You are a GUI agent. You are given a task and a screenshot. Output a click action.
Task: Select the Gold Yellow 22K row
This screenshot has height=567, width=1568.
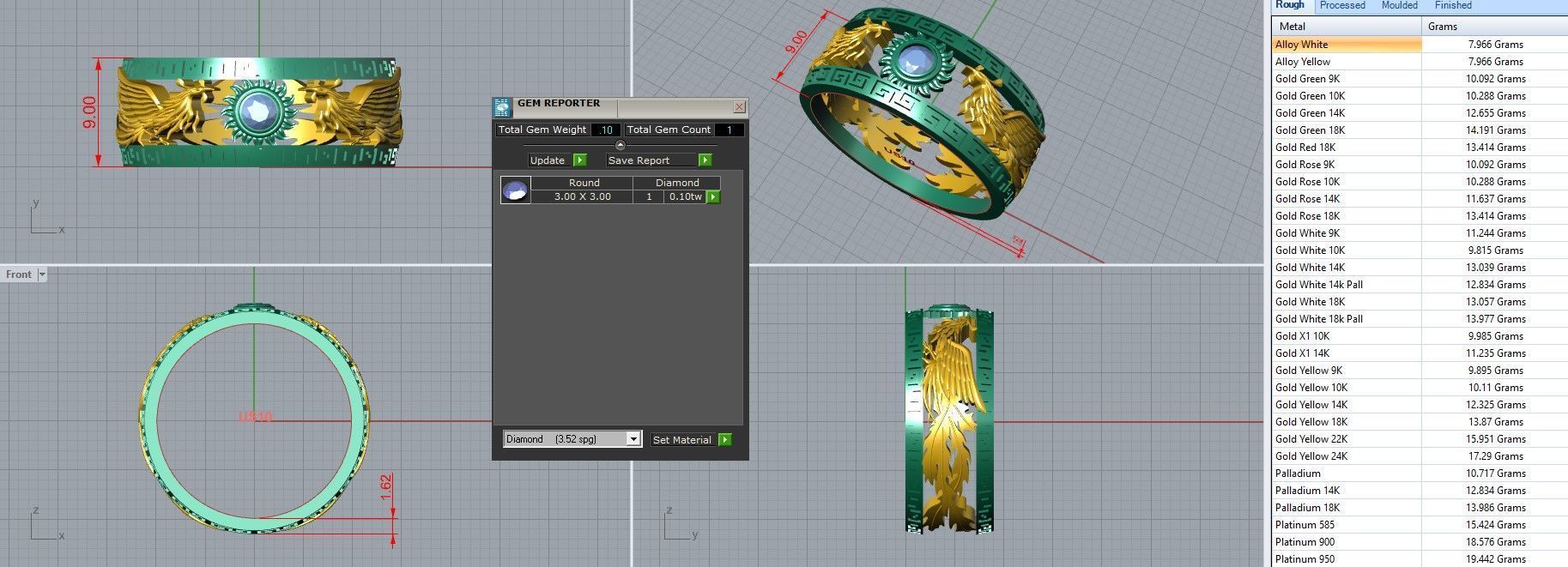pos(1420,439)
